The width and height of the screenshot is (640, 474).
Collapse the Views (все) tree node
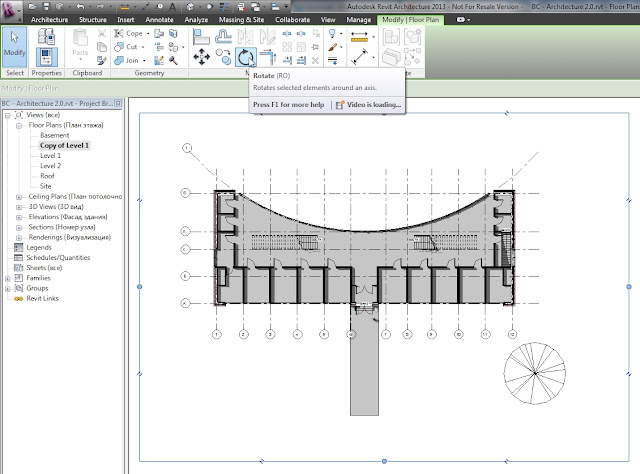[7, 116]
